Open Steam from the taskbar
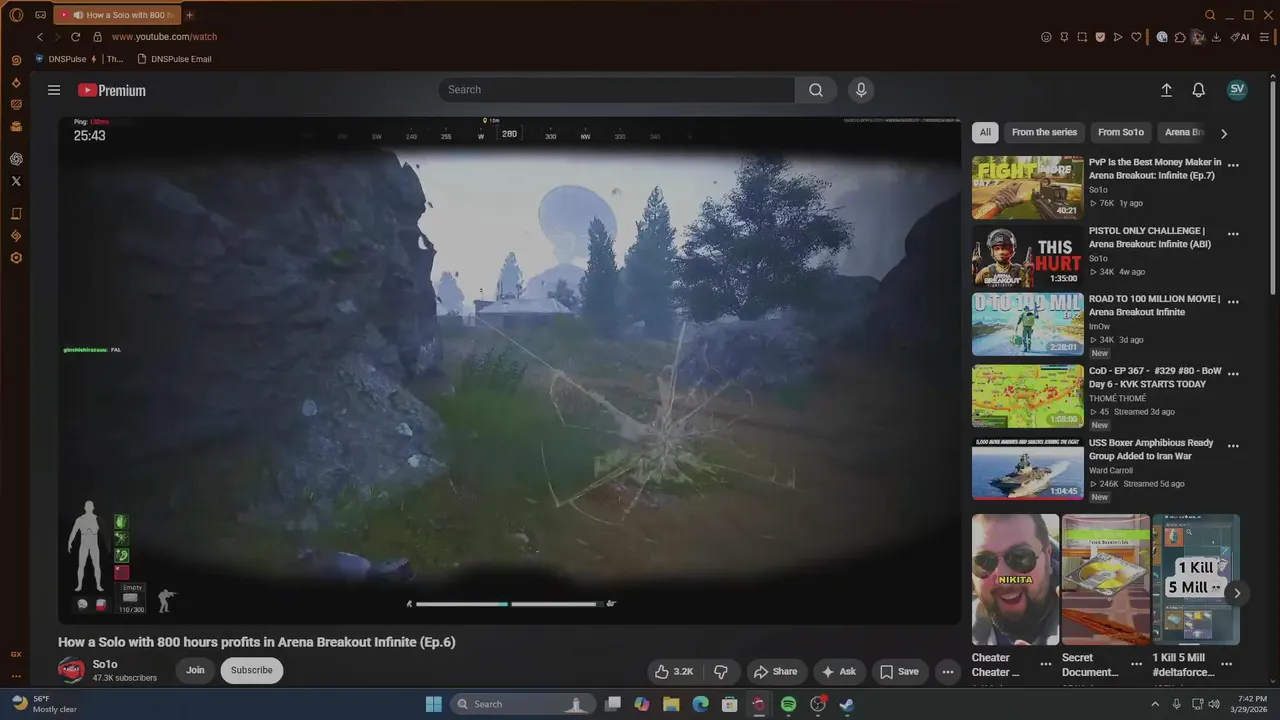This screenshot has height=720, width=1280. [x=847, y=704]
